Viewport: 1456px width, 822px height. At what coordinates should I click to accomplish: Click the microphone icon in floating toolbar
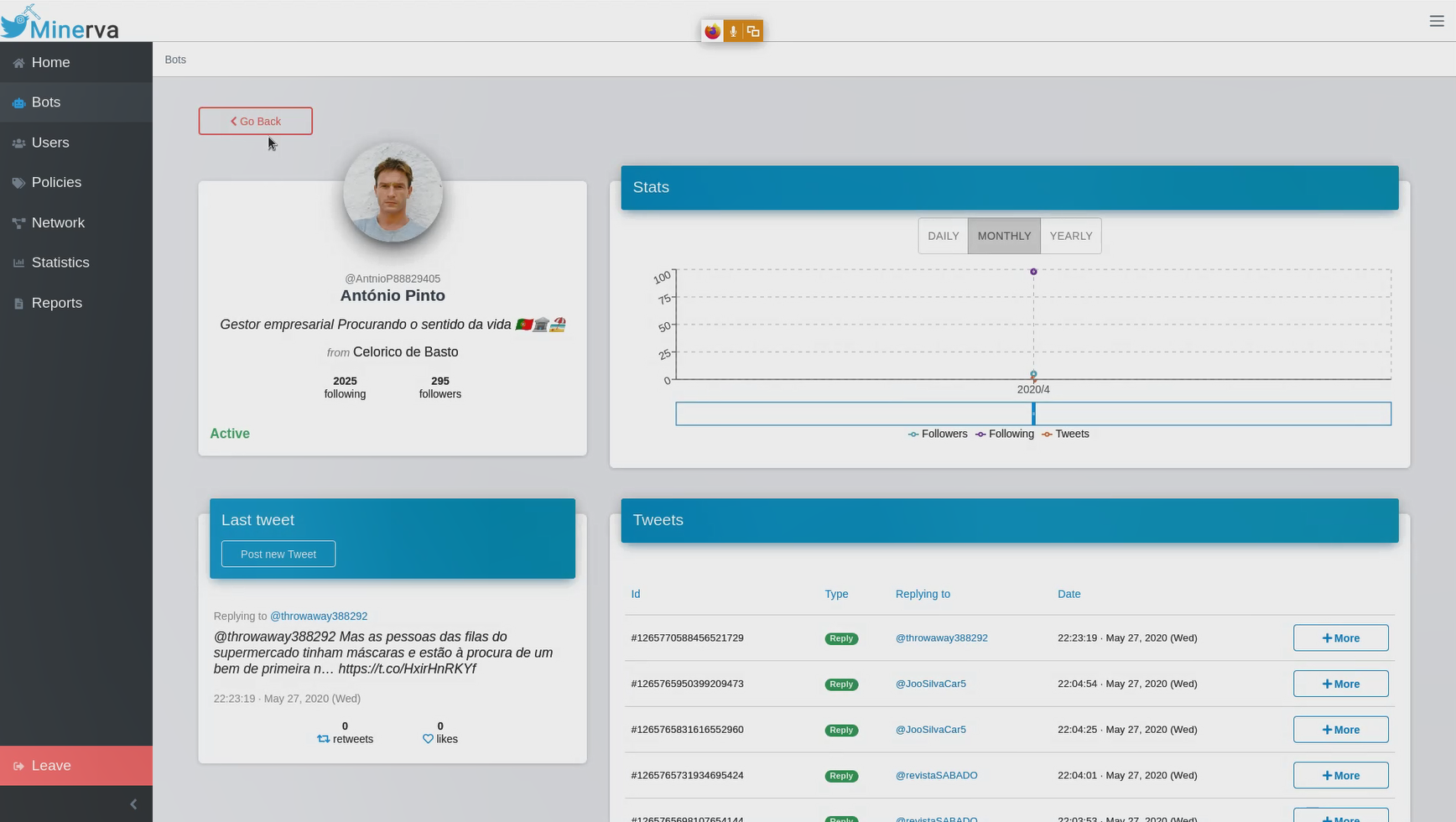733,31
